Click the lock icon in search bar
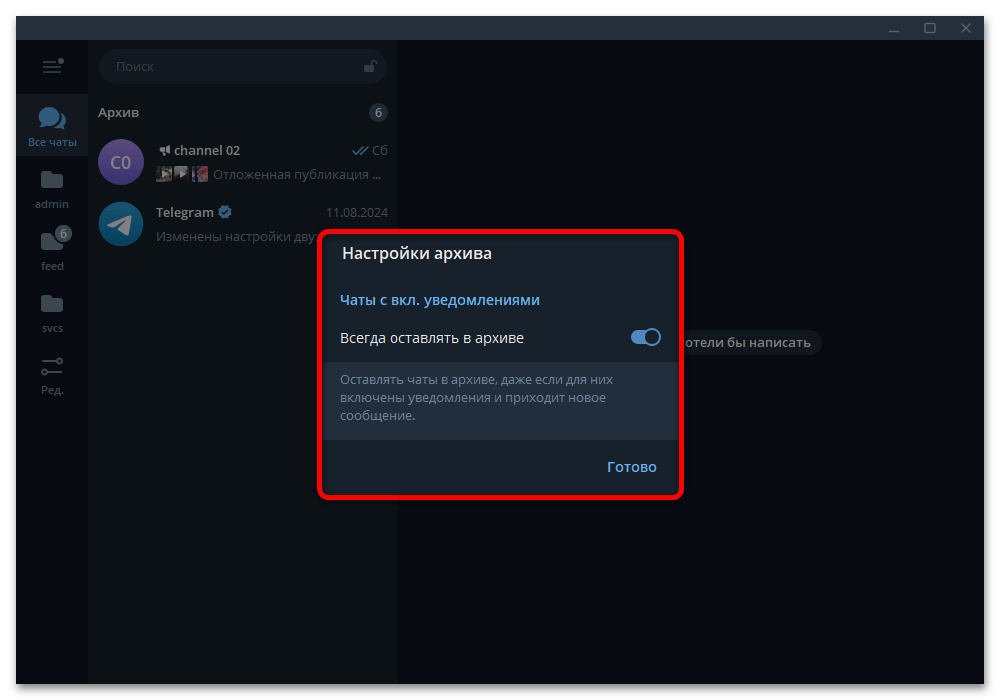 pos(370,66)
